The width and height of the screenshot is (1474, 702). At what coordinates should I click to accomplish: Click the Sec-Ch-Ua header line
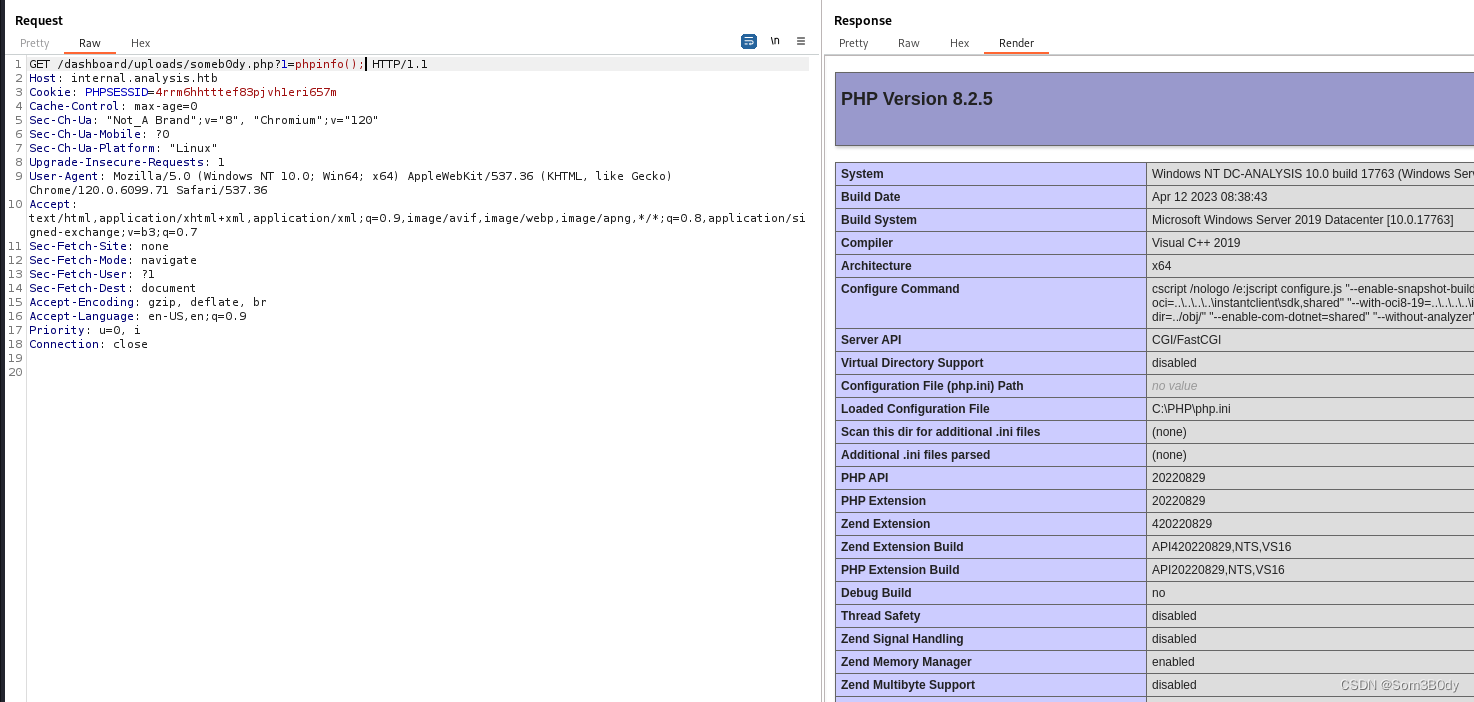204,120
